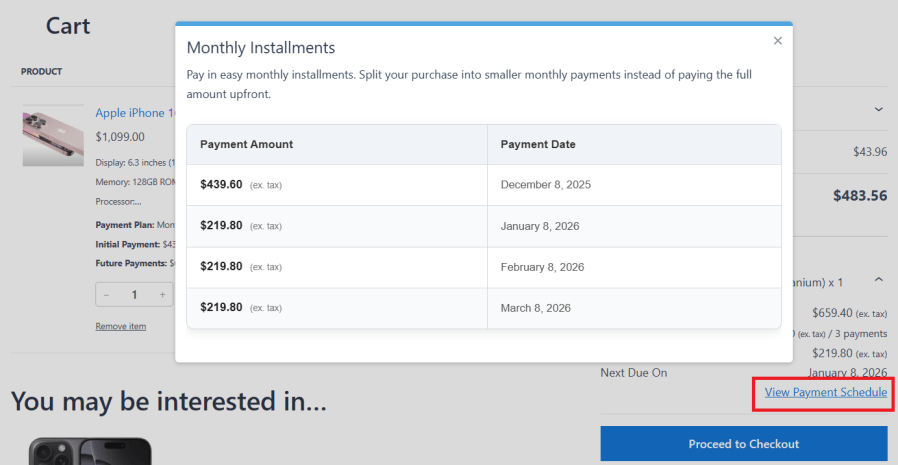Image resolution: width=898 pixels, height=465 pixels.
Task: Click the Remove item link
Action: click(121, 326)
